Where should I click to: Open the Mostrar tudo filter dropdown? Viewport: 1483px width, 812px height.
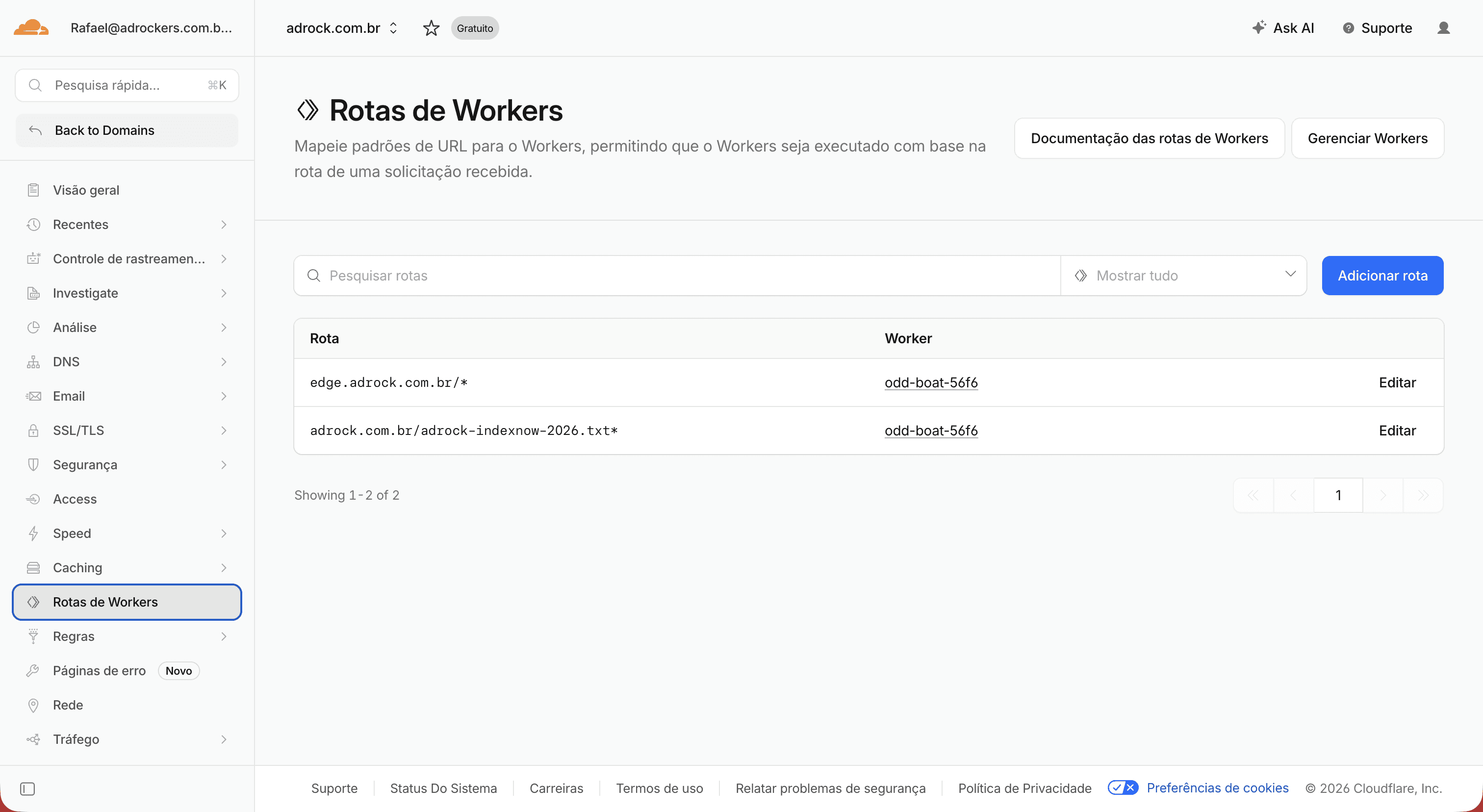[x=1183, y=276]
